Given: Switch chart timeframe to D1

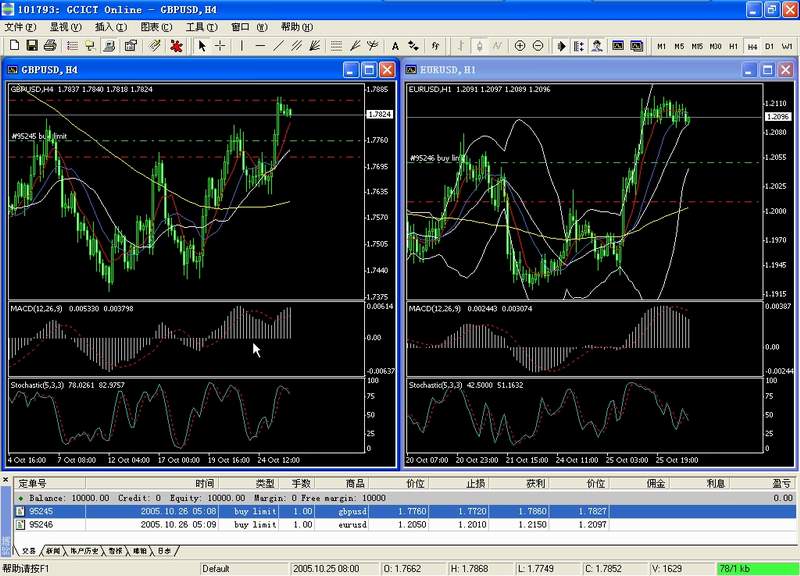Looking at the screenshot, I should coord(768,44).
